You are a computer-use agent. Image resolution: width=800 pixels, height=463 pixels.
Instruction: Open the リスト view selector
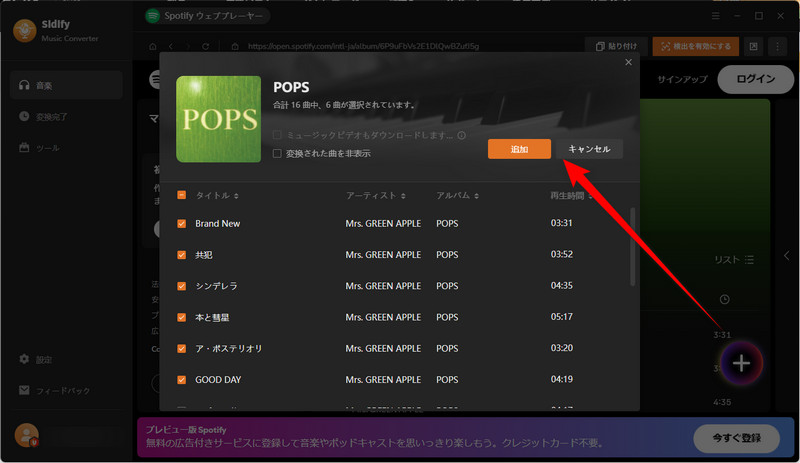(734, 259)
